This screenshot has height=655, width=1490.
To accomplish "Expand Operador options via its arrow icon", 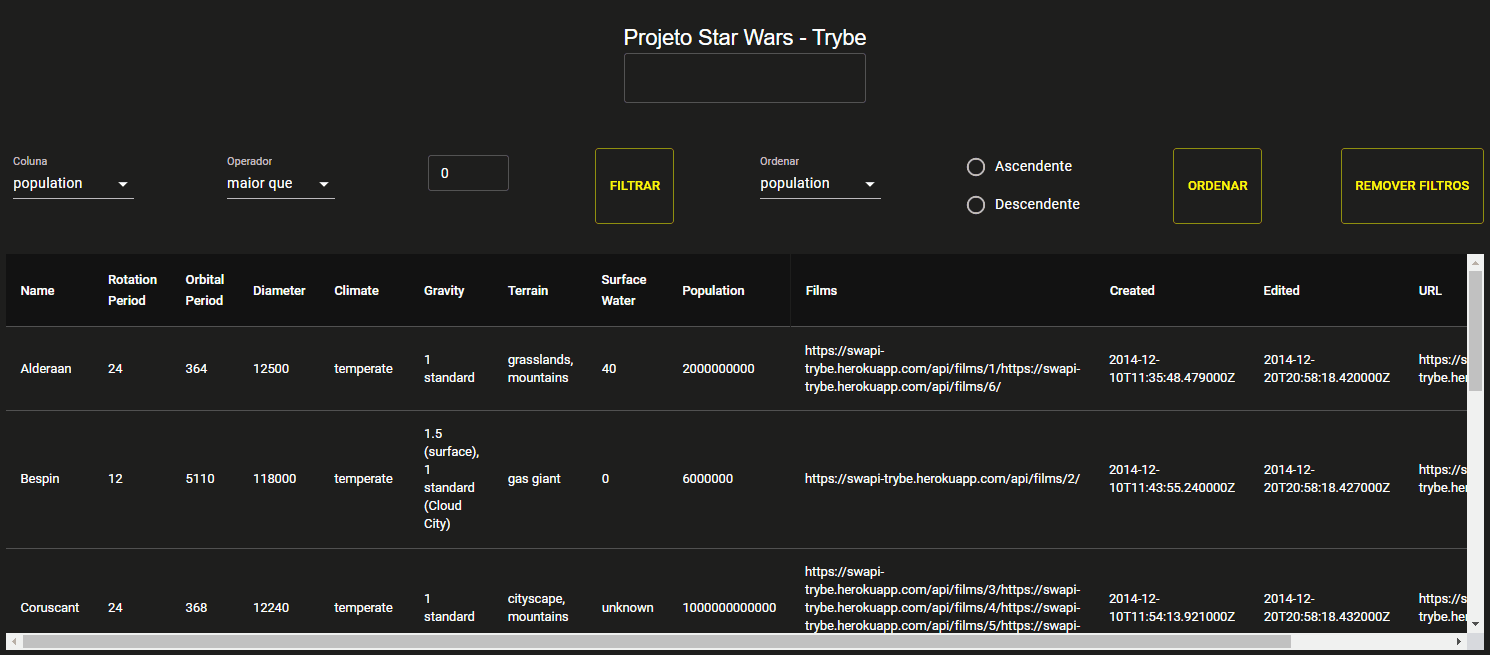I will click(x=324, y=184).
